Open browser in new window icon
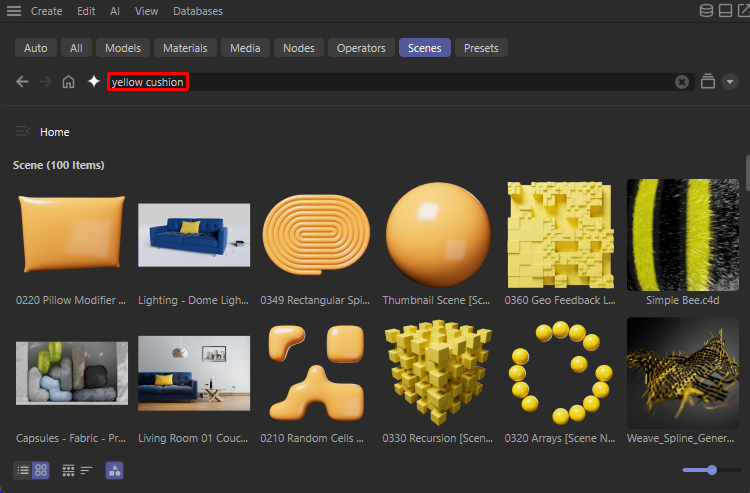Screen dimensions: 750x493 click(744, 11)
